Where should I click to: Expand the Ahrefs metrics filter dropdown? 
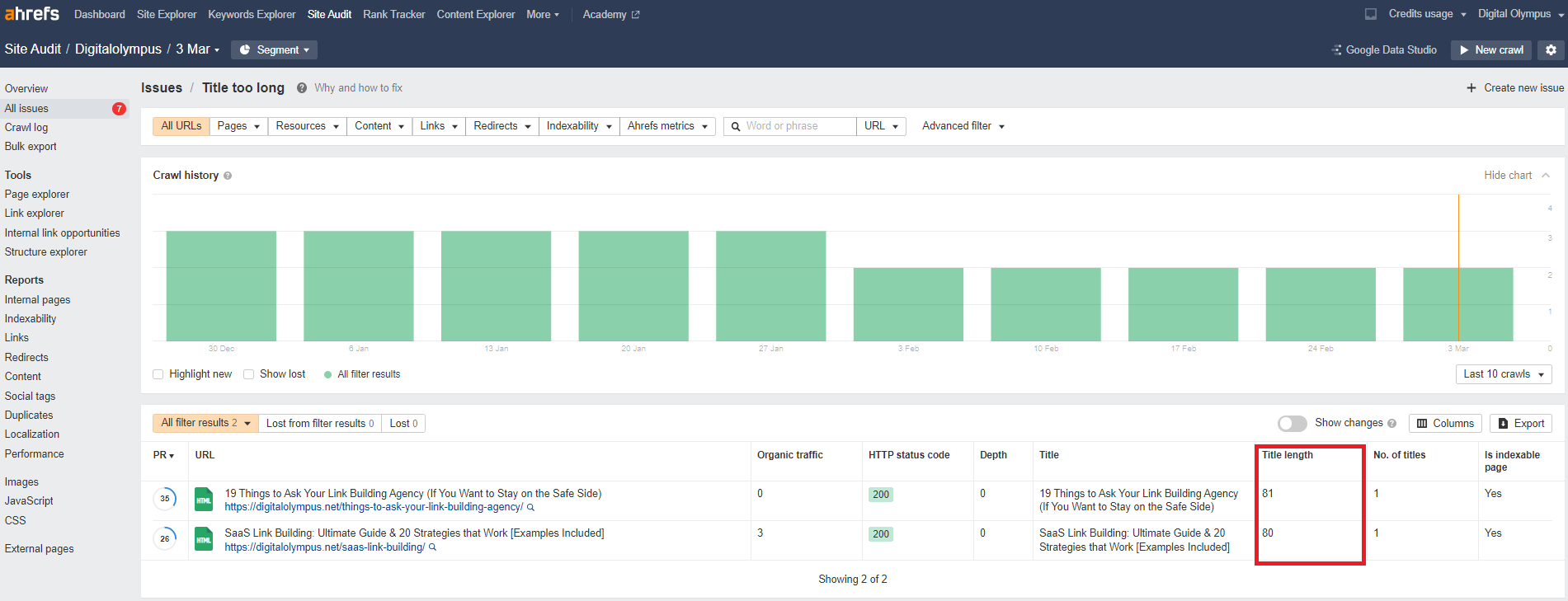[667, 126]
